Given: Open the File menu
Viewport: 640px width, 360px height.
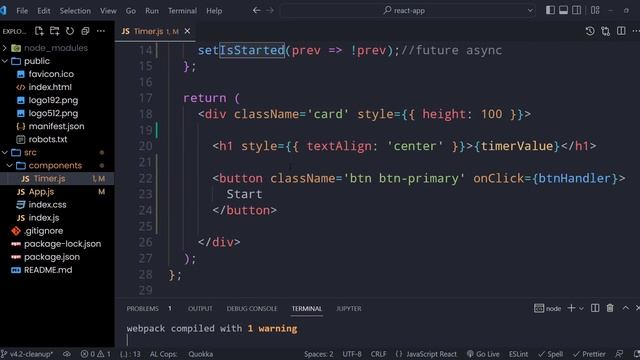Looking at the screenshot, I should point(22,11).
